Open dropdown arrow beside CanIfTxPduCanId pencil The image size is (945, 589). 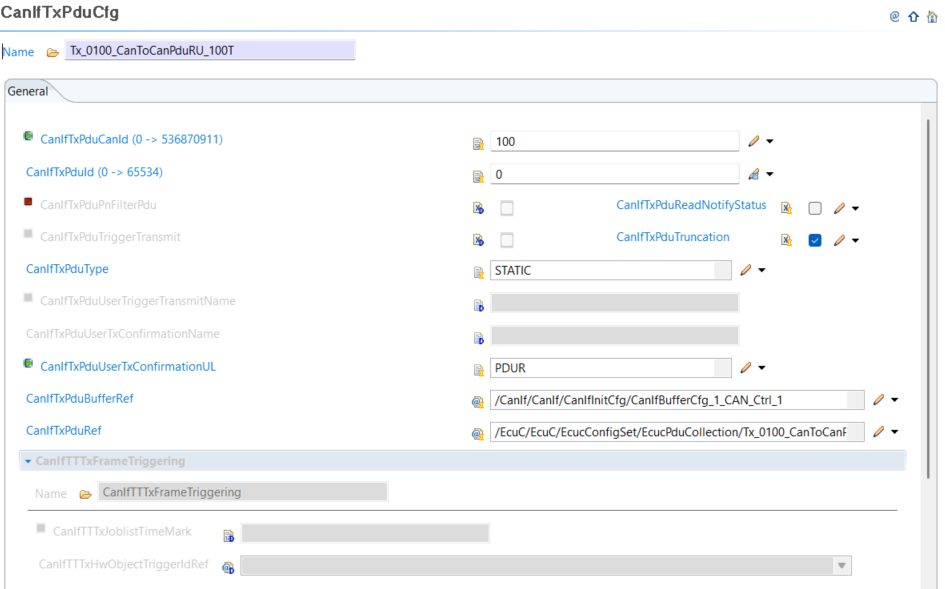769,142
